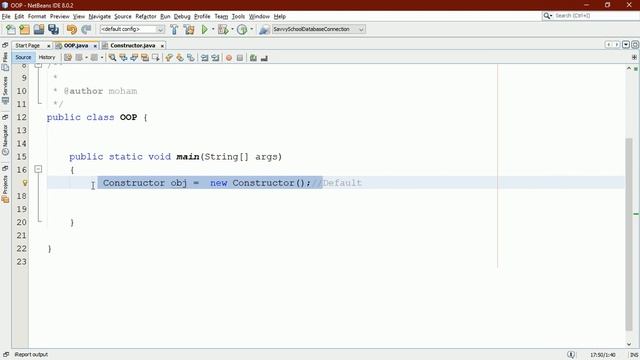Profile the project from main toolbar
This screenshot has width=640, height=360.
(x=242, y=29)
